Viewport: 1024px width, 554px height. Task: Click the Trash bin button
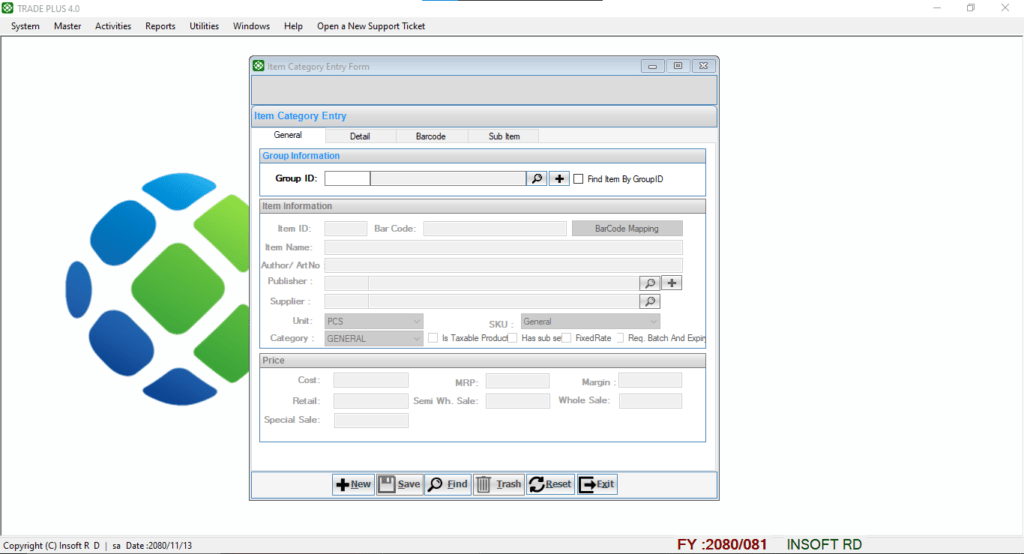pos(499,484)
